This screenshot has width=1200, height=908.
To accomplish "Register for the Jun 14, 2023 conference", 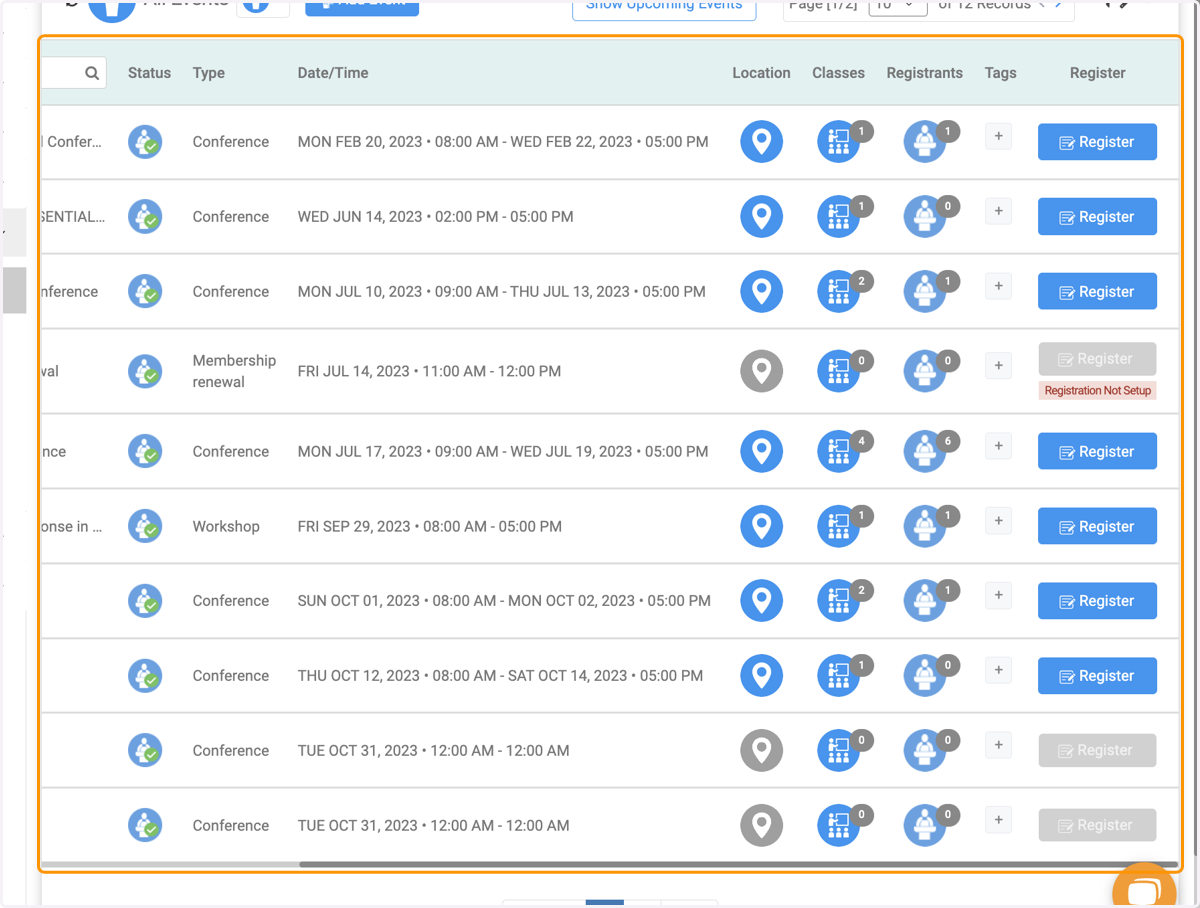I will pyautogui.click(x=1097, y=217).
